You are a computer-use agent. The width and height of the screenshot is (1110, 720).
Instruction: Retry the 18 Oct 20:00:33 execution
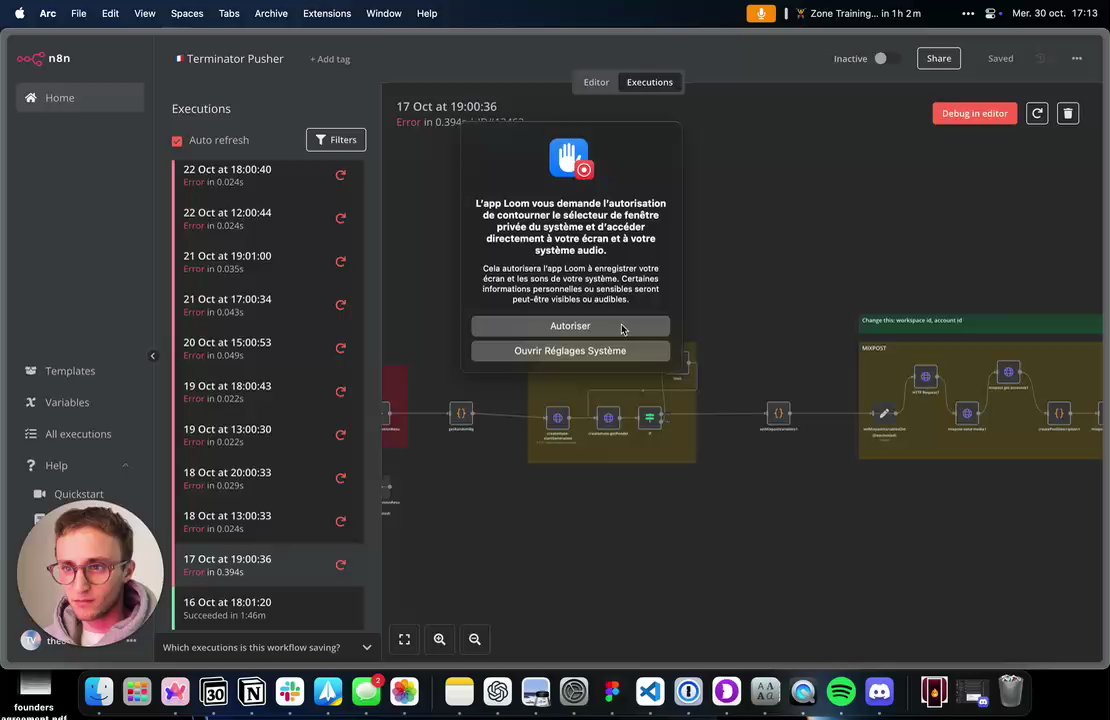[x=341, y=479]
